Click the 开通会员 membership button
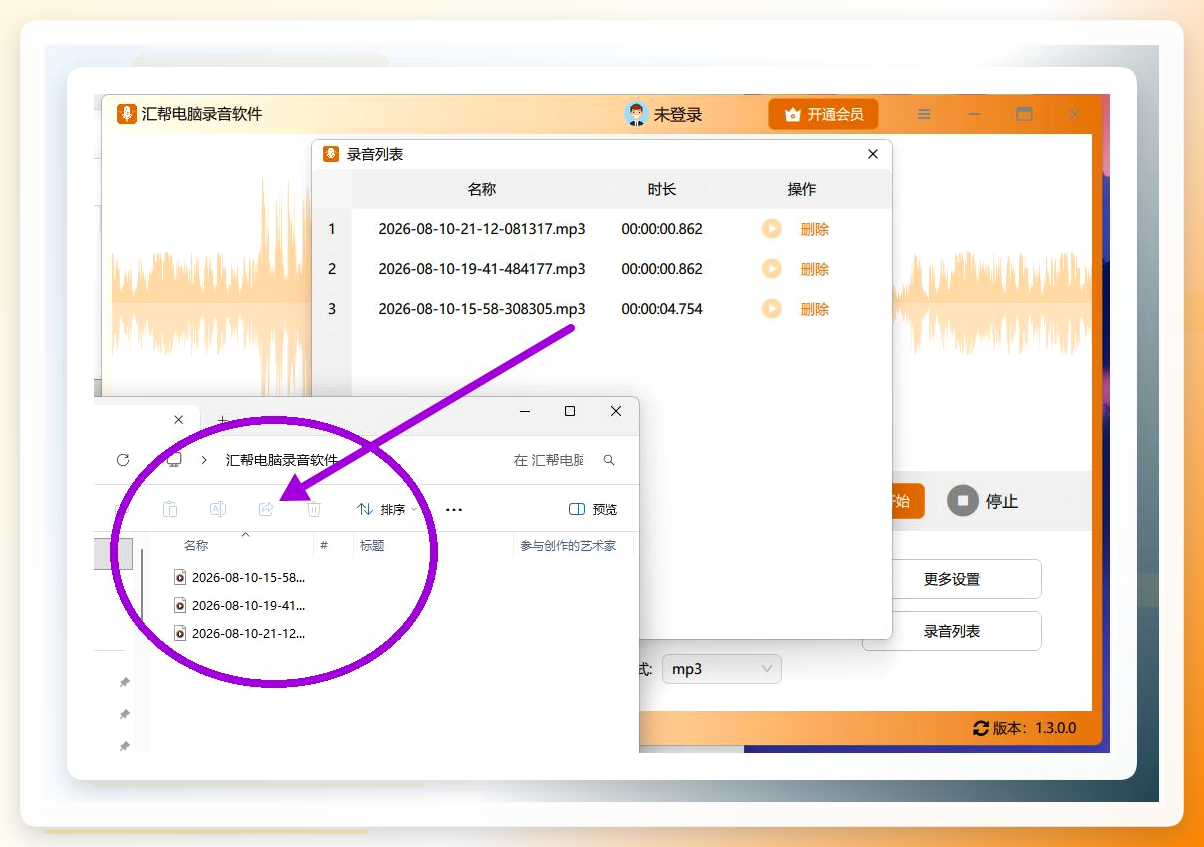1204x847 pixels. tap(823, 114)
